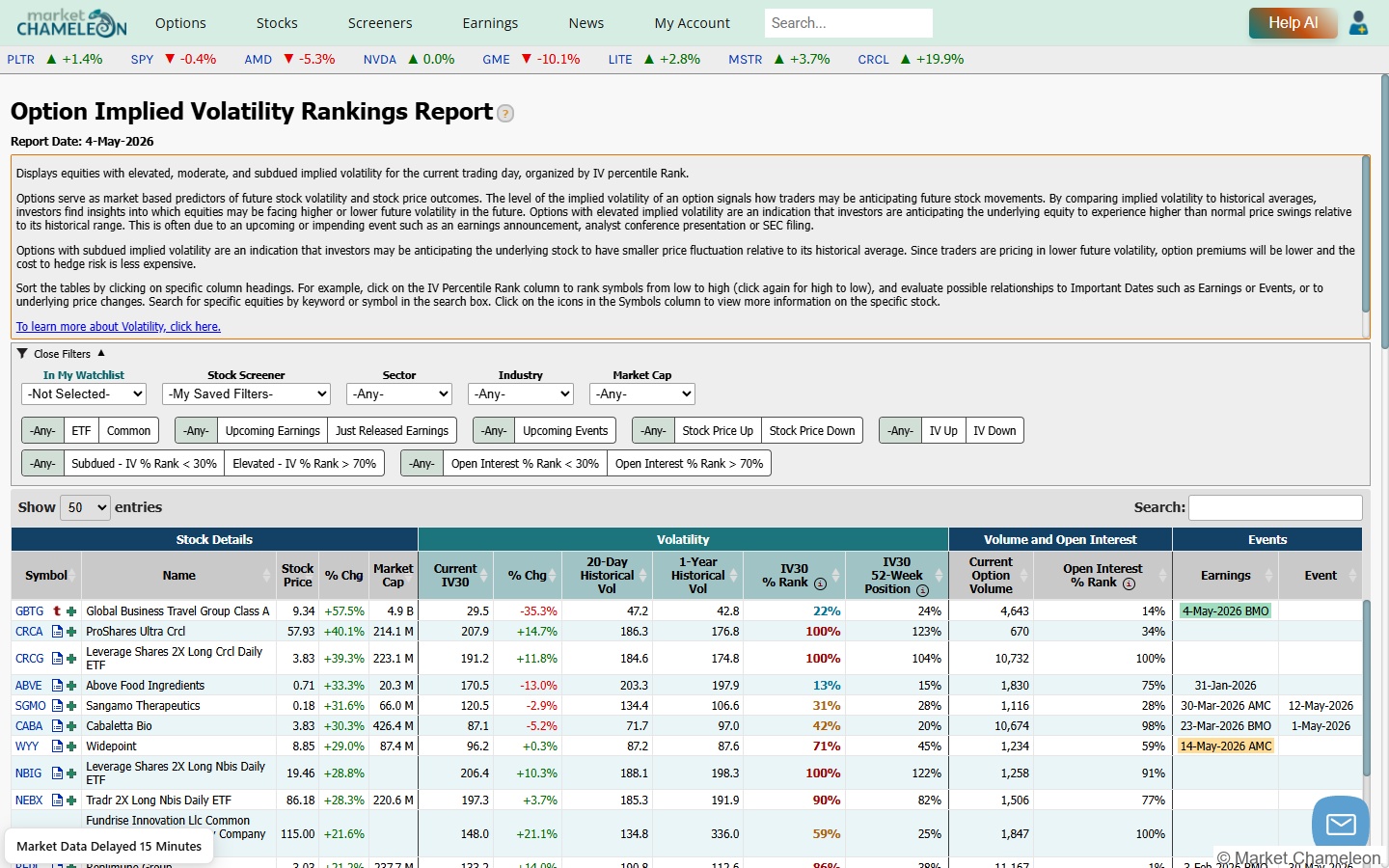Toggle the Upcoming Events filter
Screen dimensions: 1389x868
[x=565, y=431]
